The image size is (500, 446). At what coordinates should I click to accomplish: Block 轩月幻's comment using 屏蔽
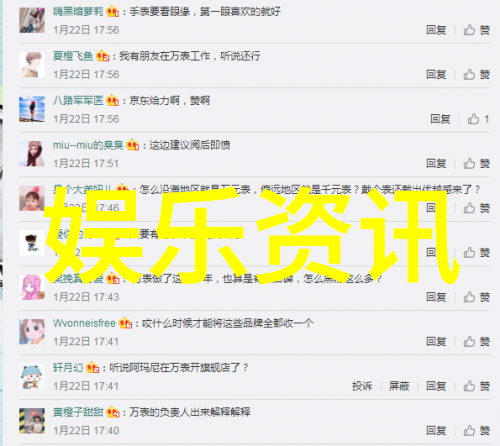tap(399, 386)
